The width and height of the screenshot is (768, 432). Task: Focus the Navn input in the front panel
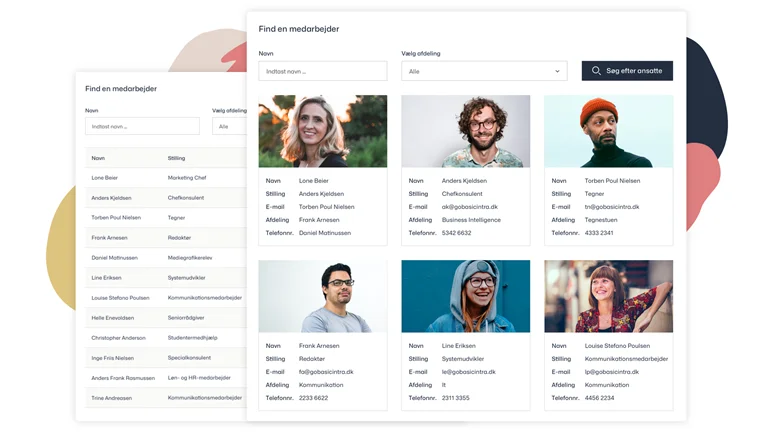[323, 71]
